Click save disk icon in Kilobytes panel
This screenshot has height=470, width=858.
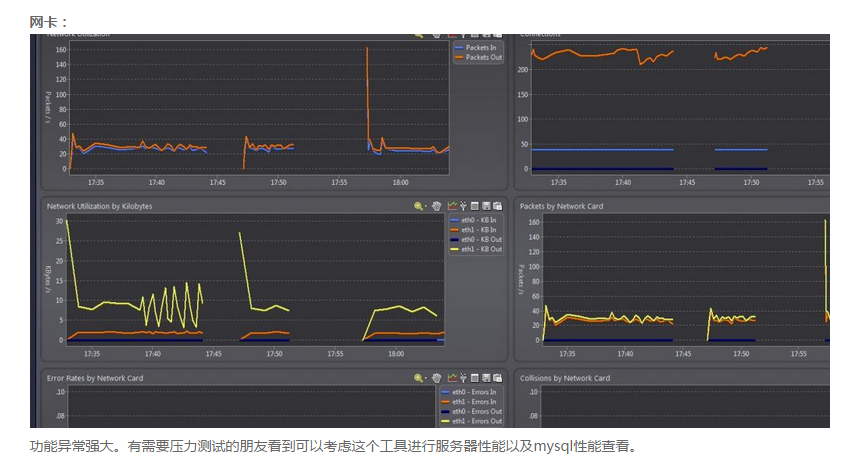(486, 206)
